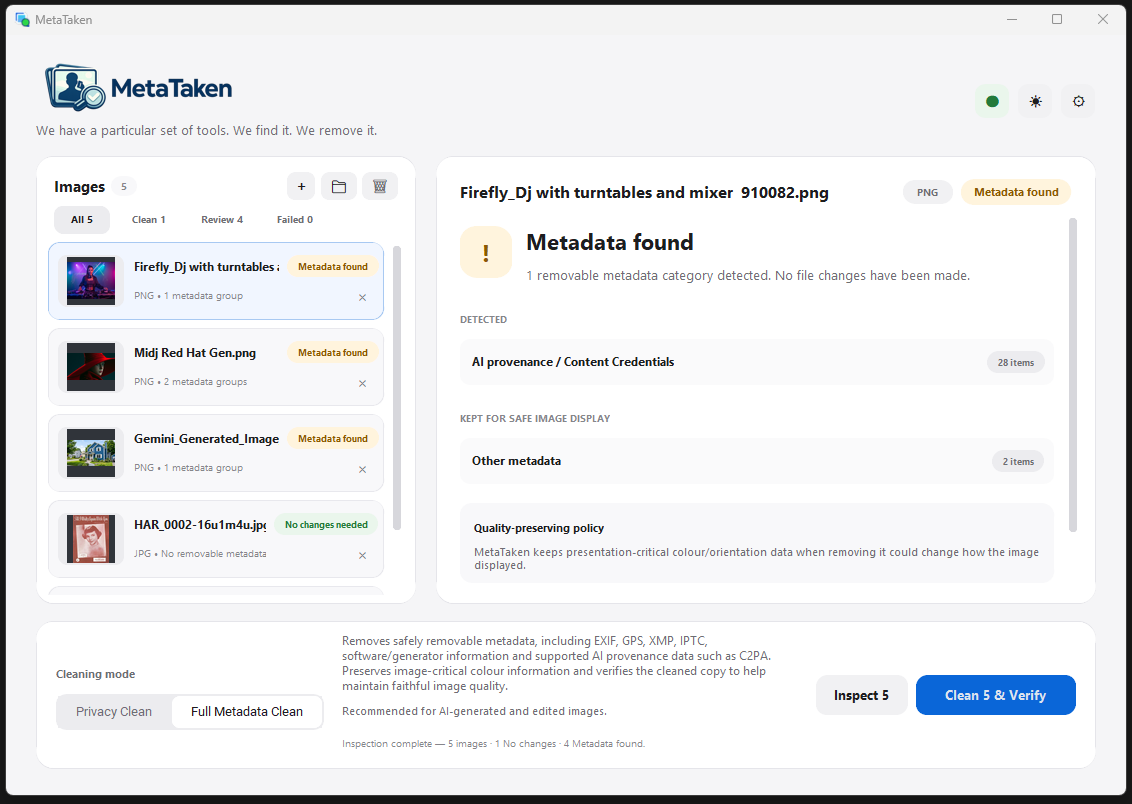This screenshot has height=804, width=1132.
Task: Click the 28 items badge
Action: 1016,362
